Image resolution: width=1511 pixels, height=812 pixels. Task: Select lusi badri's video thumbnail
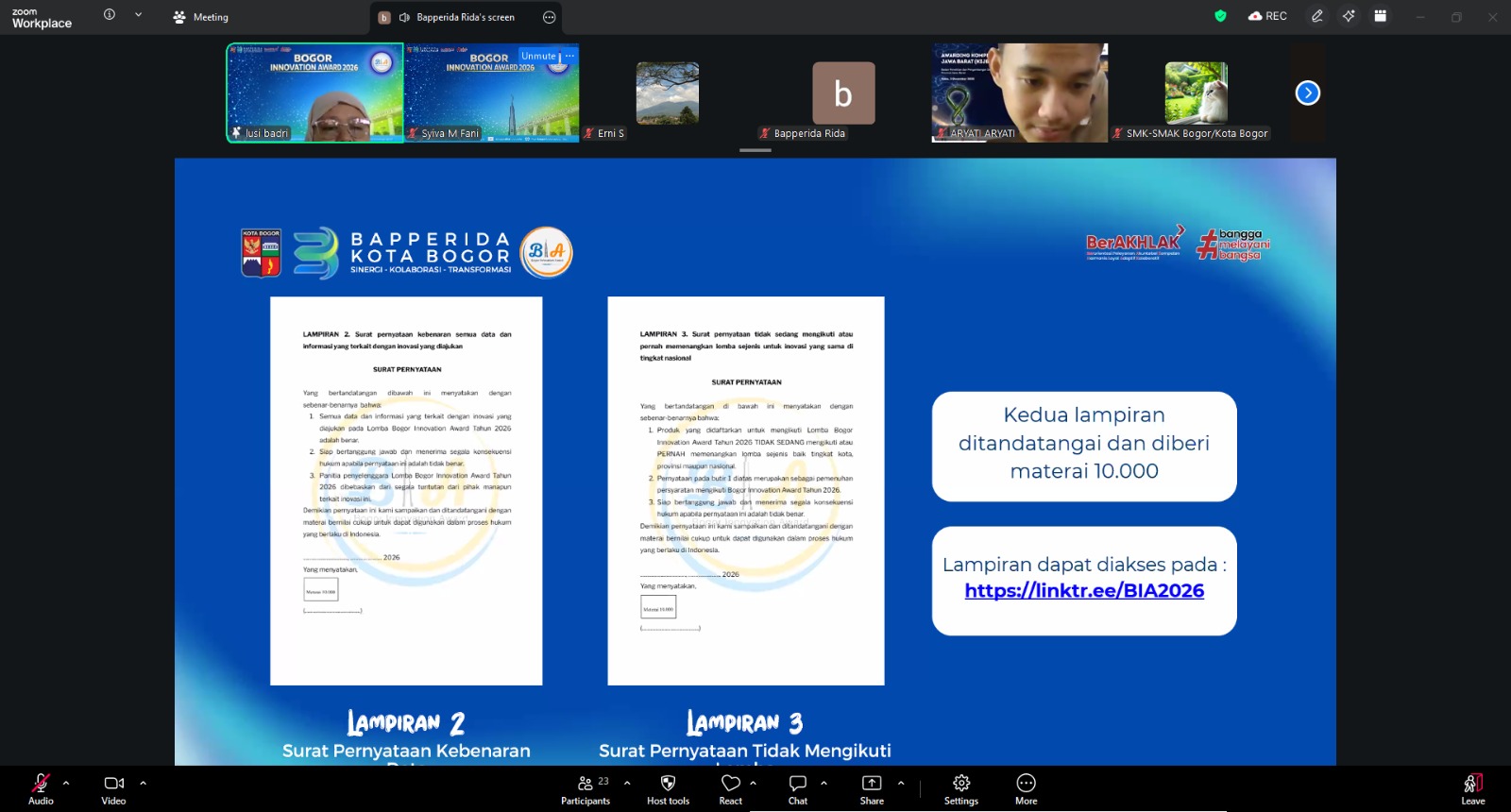314,93
